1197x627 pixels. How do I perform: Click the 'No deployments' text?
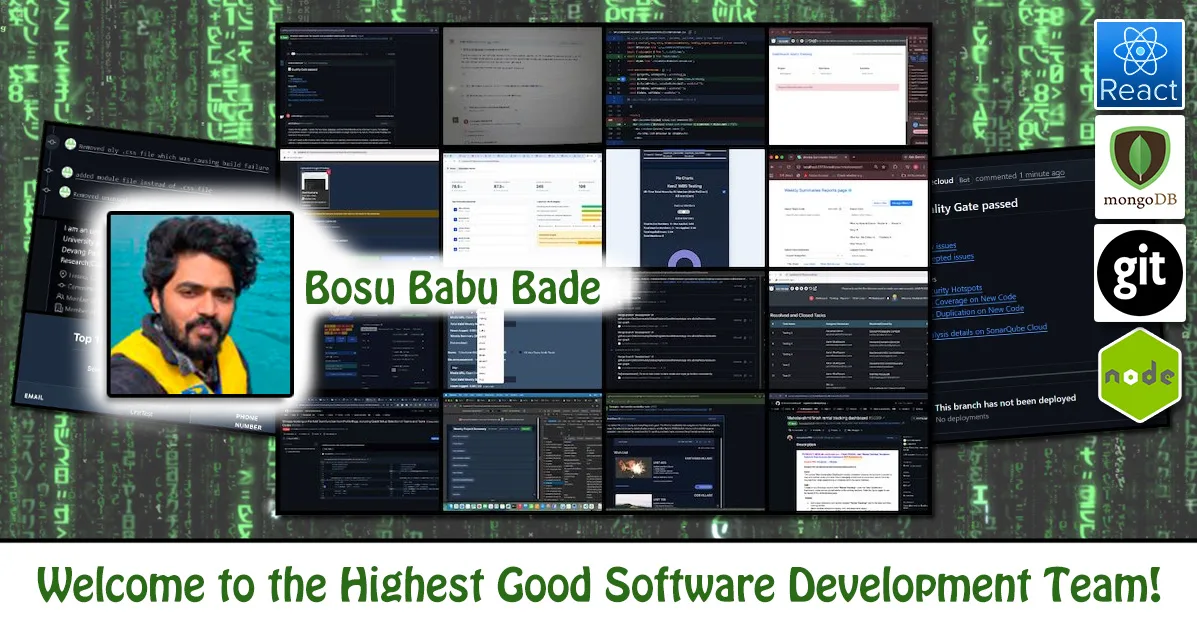coord(962,418)
